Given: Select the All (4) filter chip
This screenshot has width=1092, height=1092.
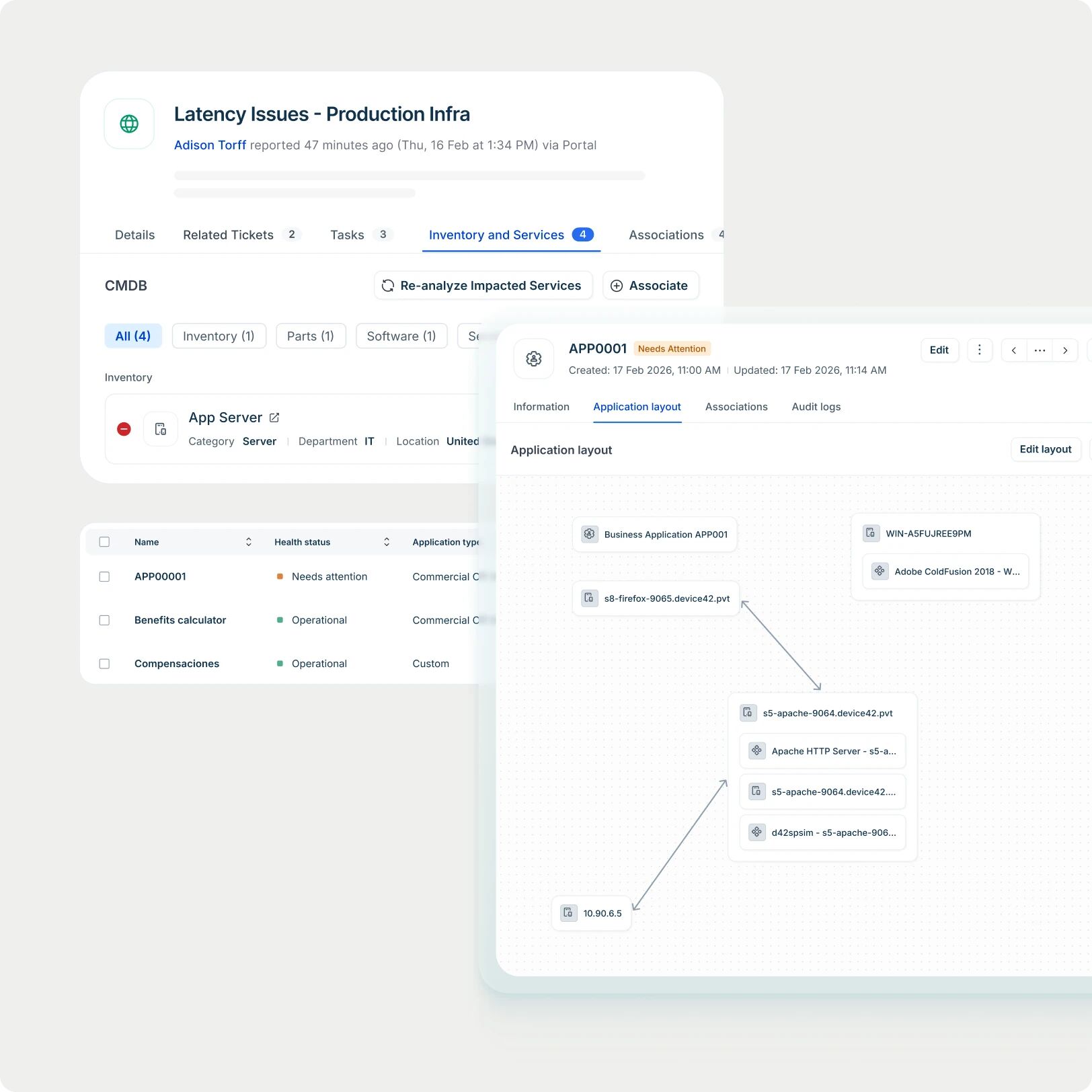Looking at the screenshot, I should [x=133, y=336].
